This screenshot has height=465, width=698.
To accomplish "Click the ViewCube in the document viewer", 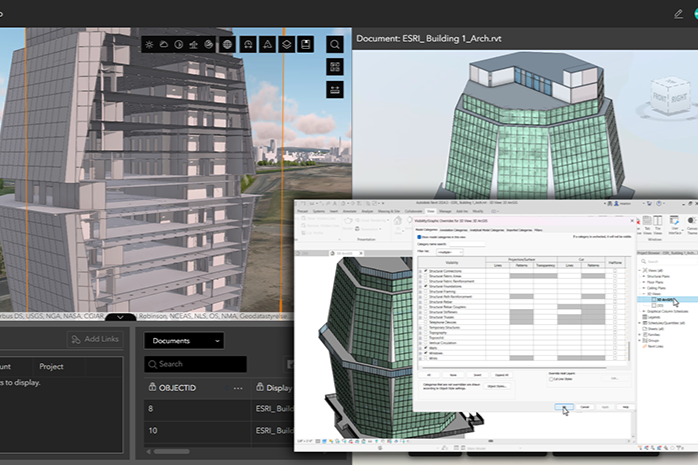I will click(670, 97).
